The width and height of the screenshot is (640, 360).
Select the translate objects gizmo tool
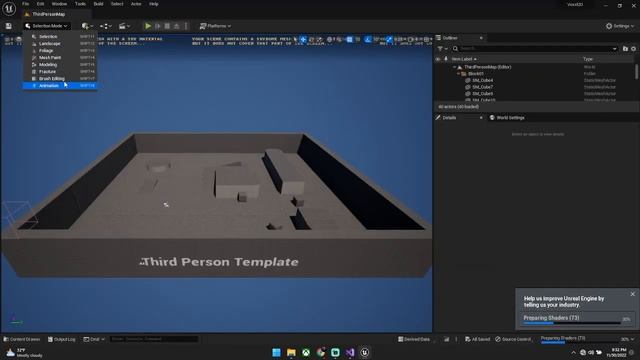coord(303,40)
